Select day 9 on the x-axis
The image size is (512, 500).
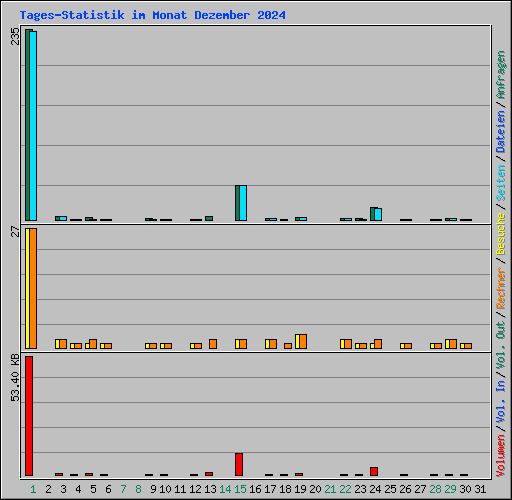pyautogui.click(x=153, y=489)
